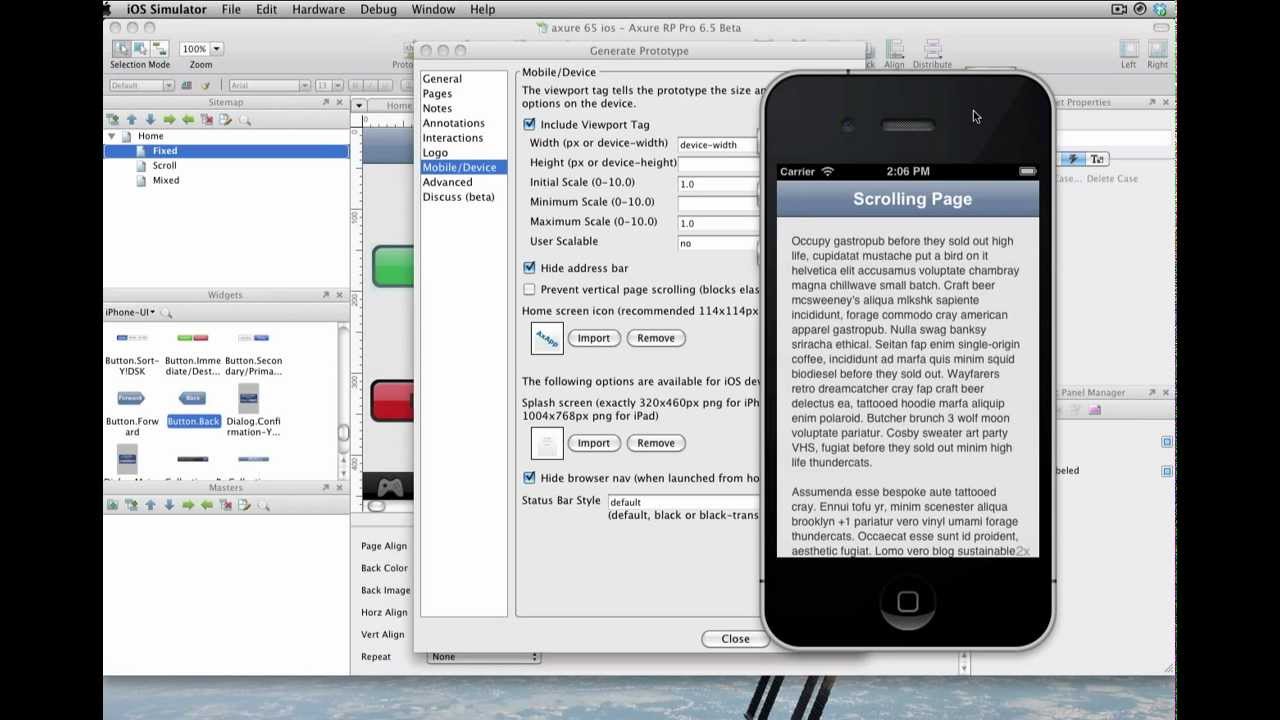Click Import for the Home screen icon
This screenshot has width=1280, height=720.
593,338
